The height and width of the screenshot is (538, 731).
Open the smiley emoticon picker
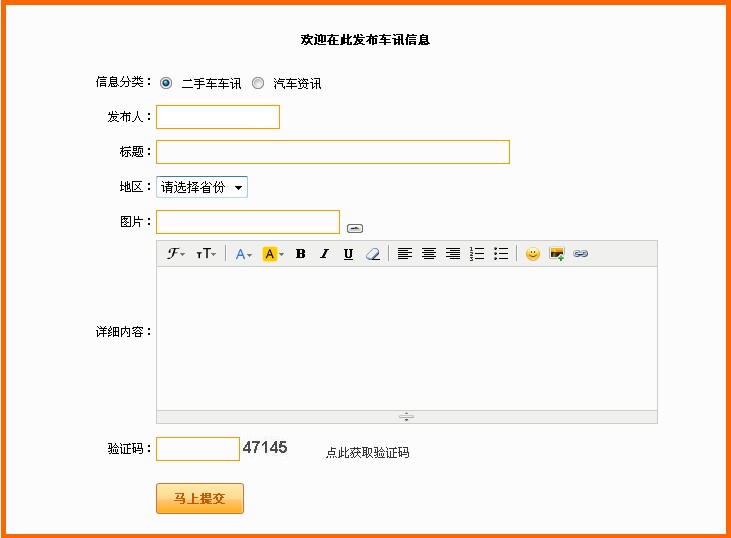pyautogui.click(x=532, y=254)
